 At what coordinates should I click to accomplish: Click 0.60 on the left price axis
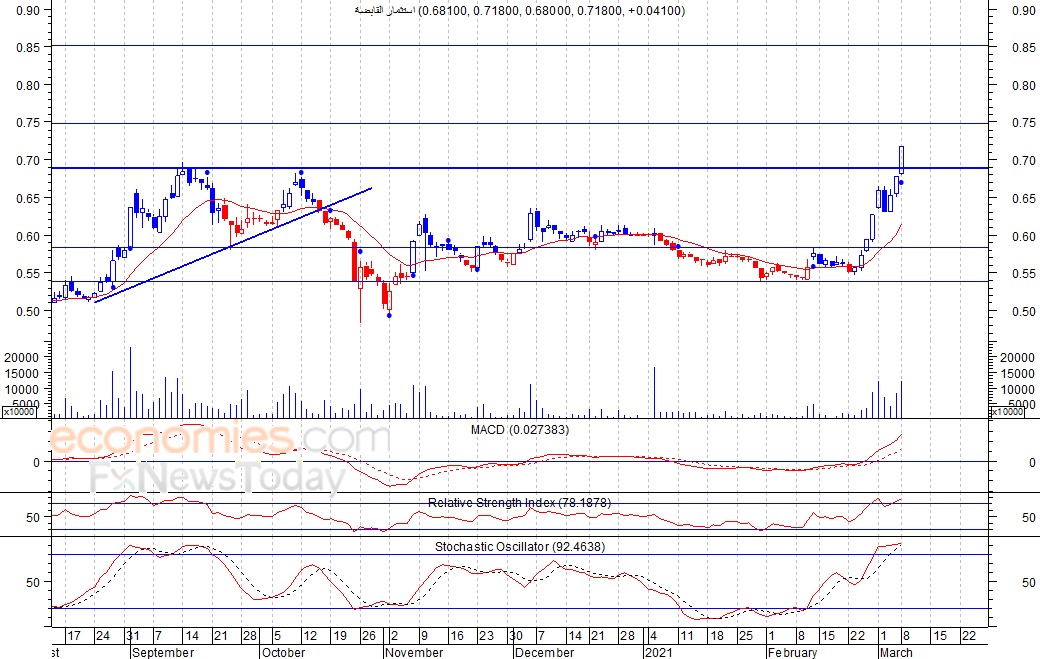click(x=28, y=235)
